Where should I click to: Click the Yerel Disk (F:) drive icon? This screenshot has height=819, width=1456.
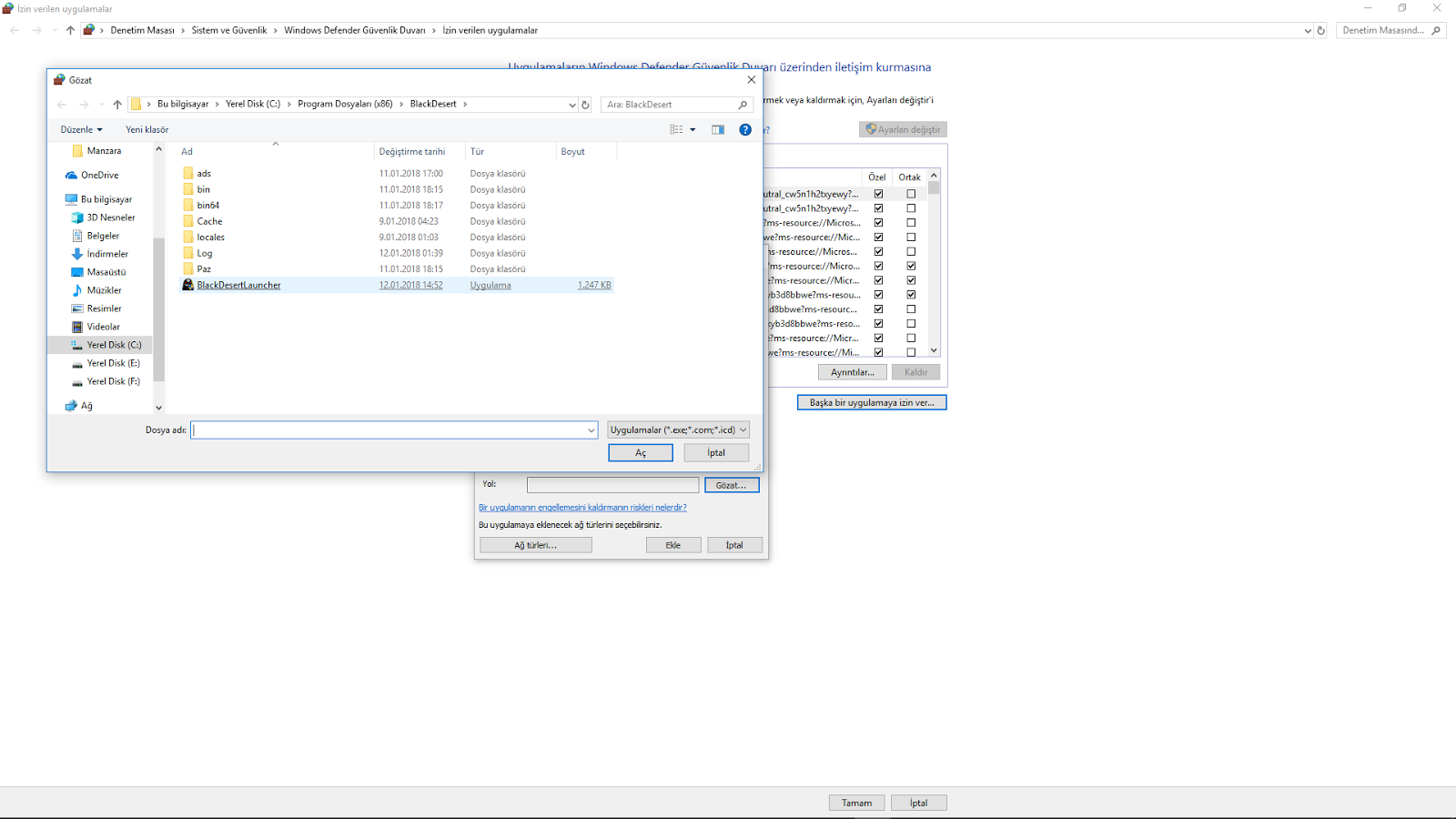point(77,382)
